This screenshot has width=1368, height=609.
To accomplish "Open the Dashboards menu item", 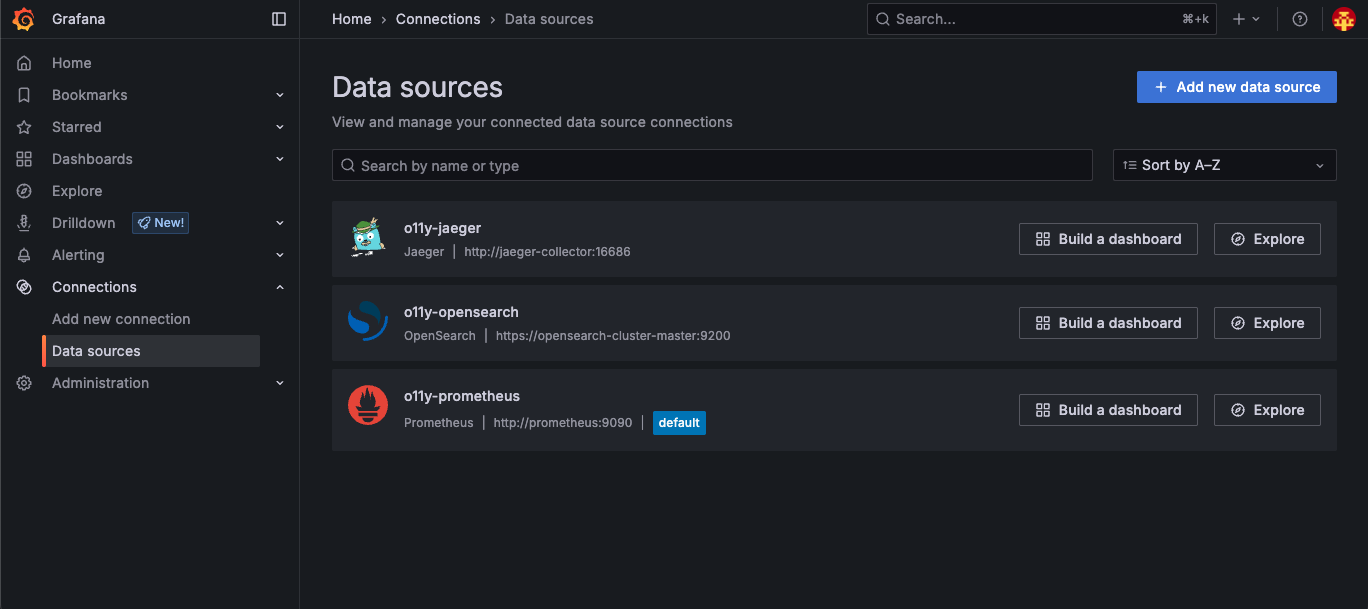I will pos(92,159).
